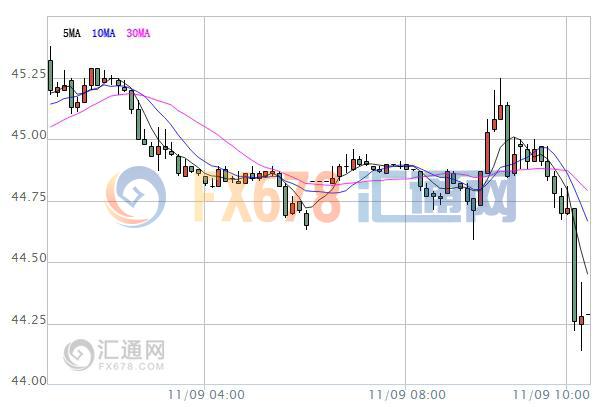Click the last small red candle
The height and width of the screenshot is (407, 598).
581,320
